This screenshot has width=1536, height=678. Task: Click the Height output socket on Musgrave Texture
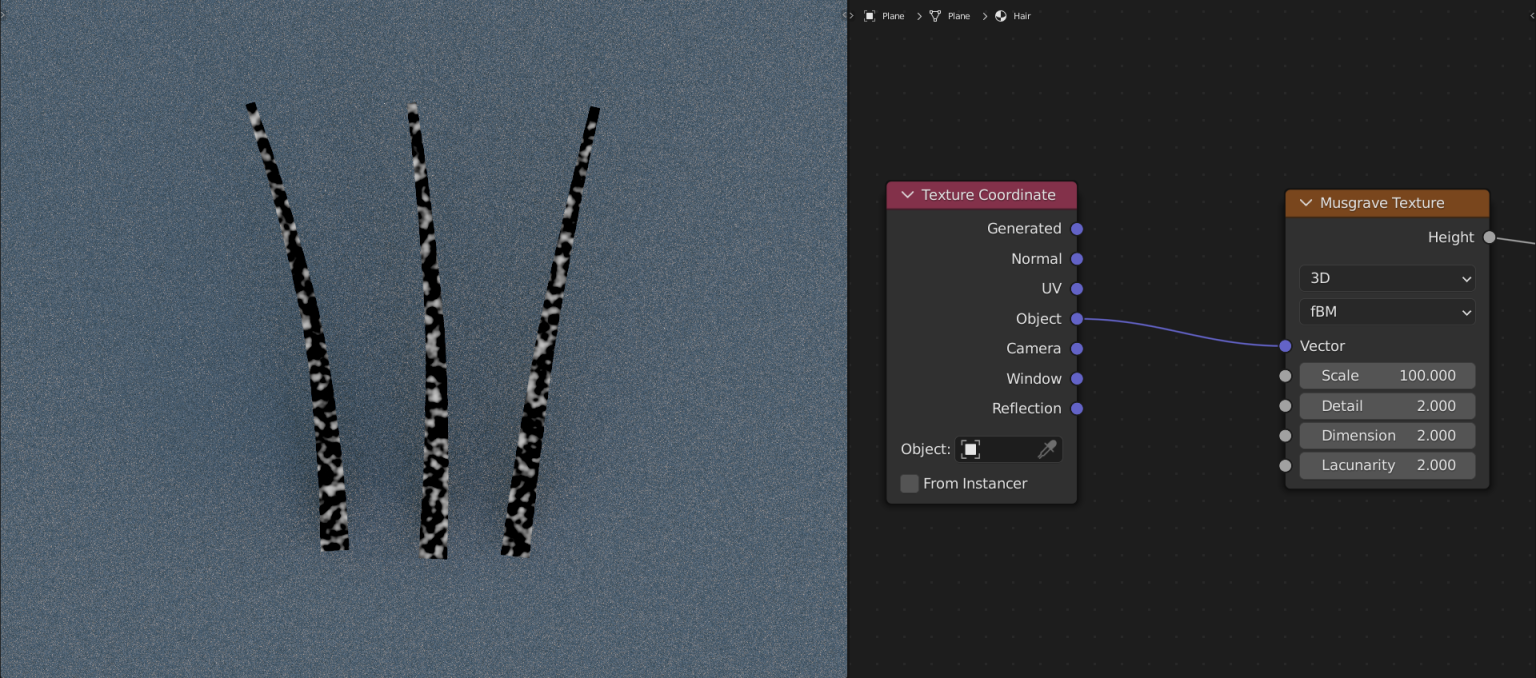point(1489,237)
